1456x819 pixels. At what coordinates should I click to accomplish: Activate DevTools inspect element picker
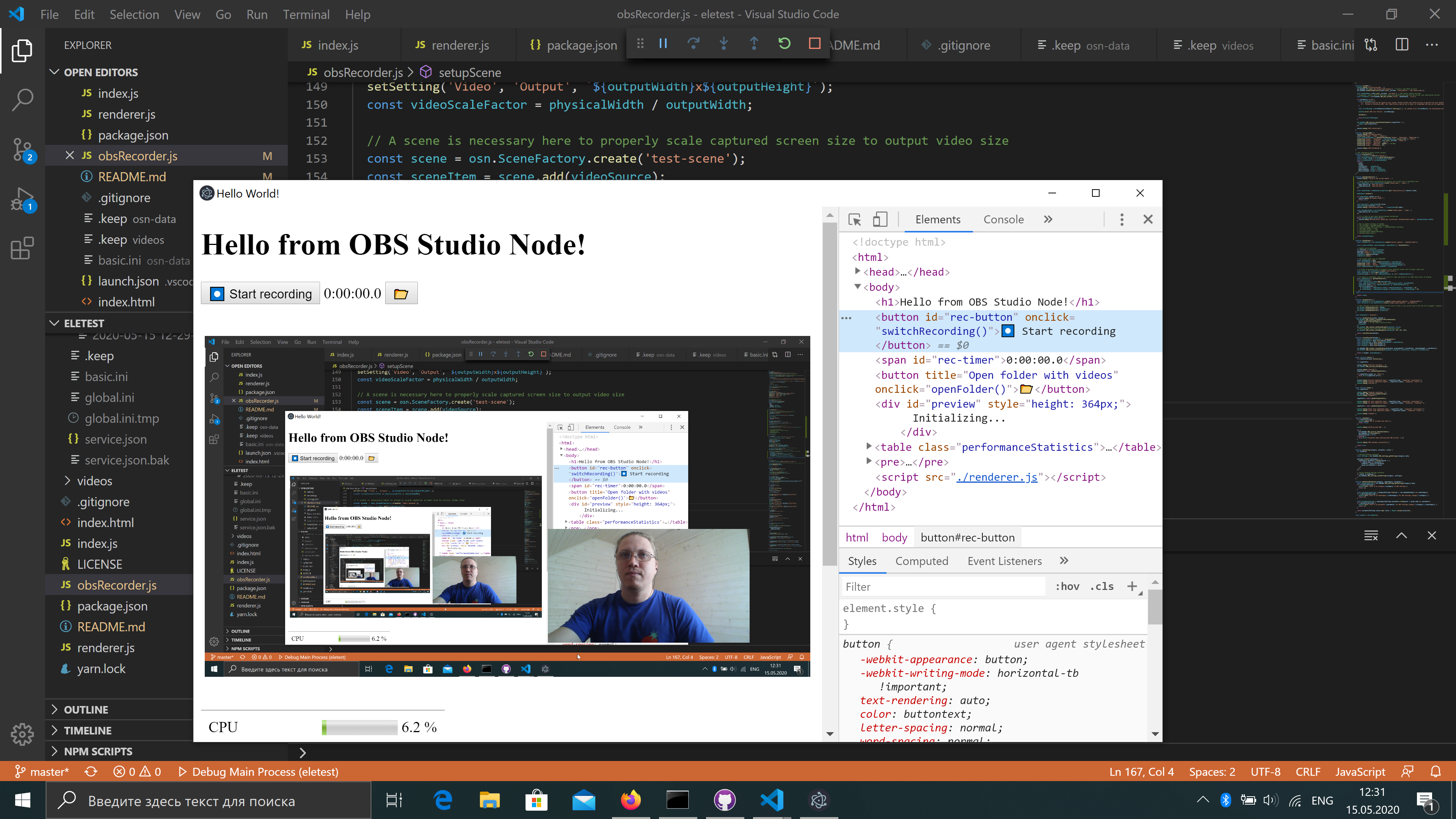(x=855, y=219)
